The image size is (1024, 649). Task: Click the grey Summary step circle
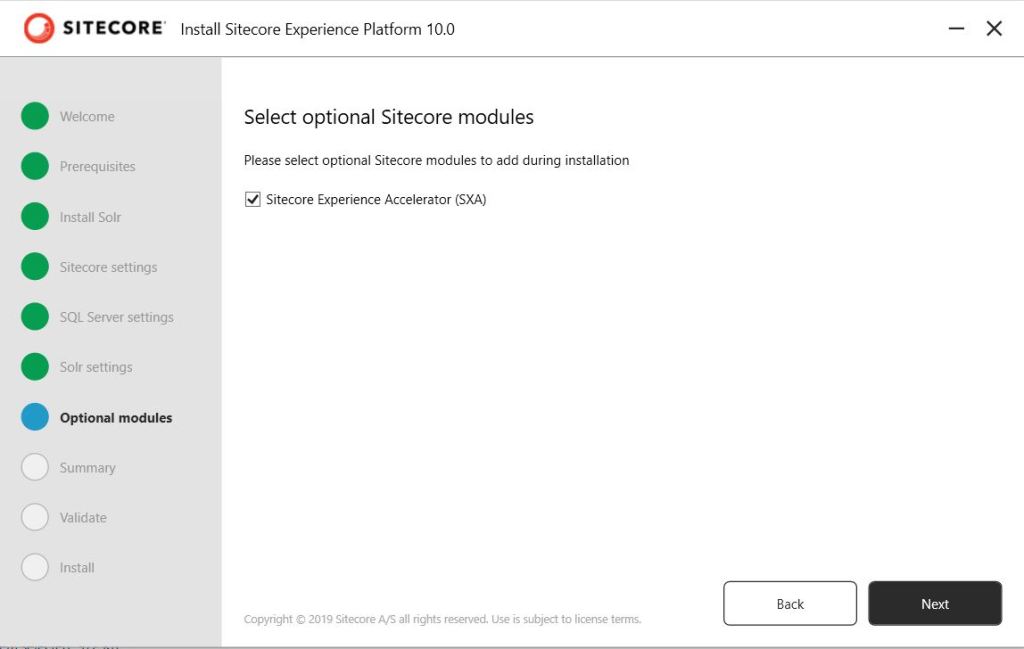(35, 467)
